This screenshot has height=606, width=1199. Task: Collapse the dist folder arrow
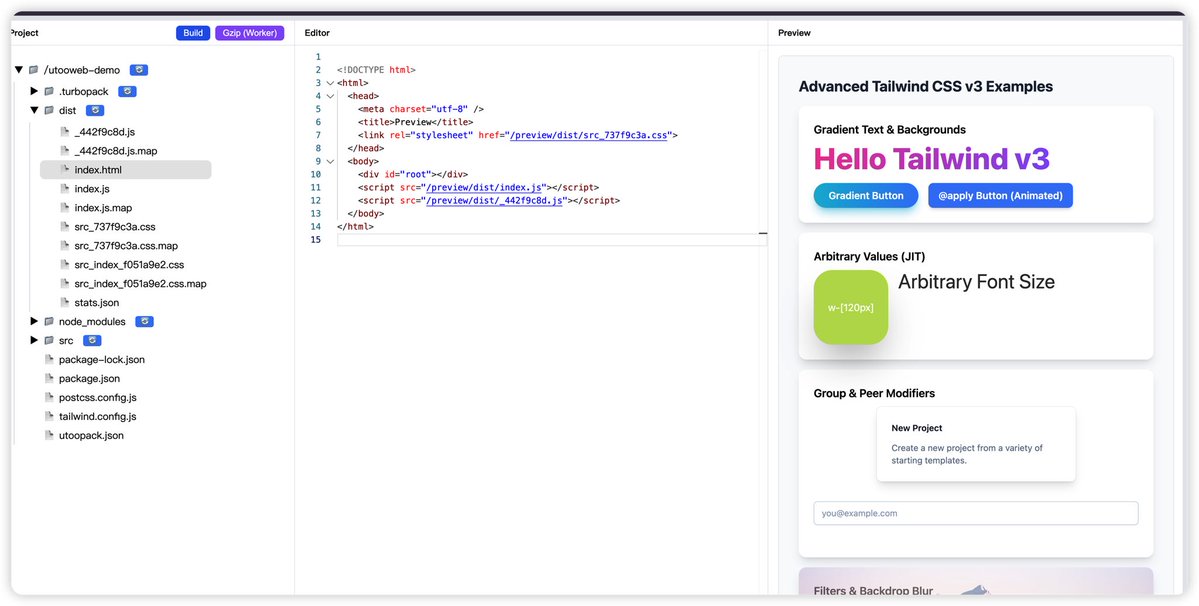pyautogui.click(x=34, y=111)
